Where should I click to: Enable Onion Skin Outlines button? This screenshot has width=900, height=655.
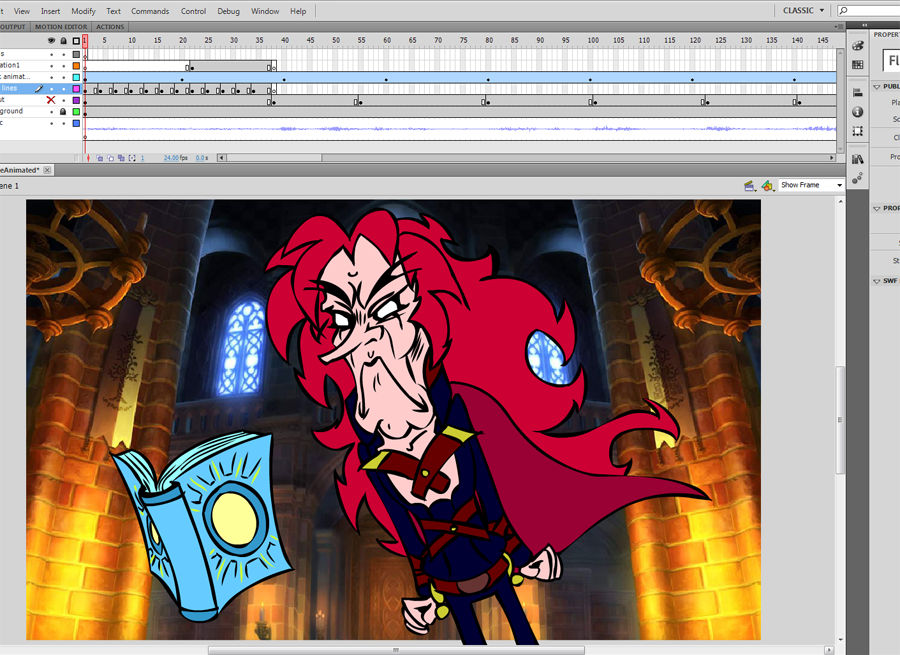tap(111, 158)
